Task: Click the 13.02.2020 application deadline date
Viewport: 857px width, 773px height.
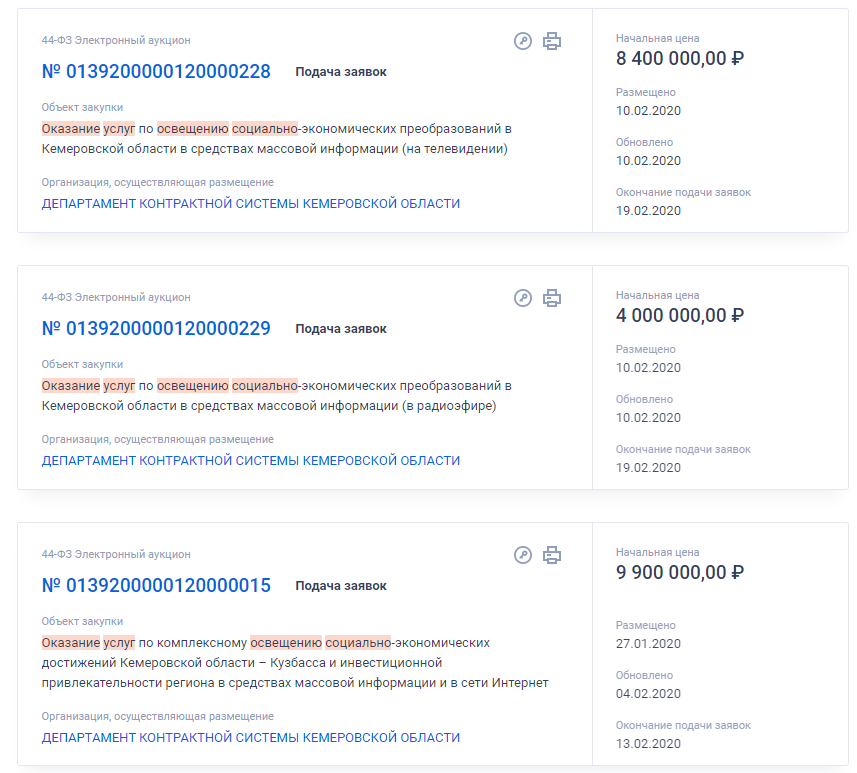Action: pyautogui.click(x=648, y=743)
